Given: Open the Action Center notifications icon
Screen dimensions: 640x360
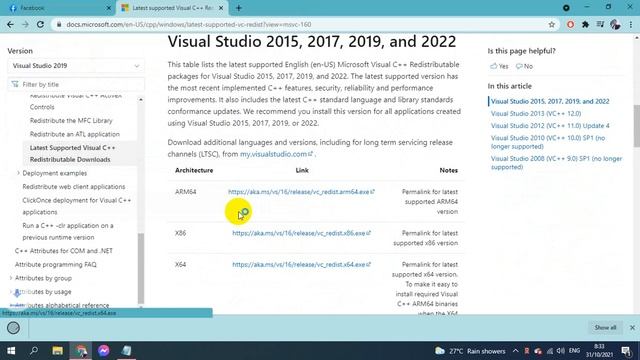Looking at the screenshot, I should [x=627, y=351].
